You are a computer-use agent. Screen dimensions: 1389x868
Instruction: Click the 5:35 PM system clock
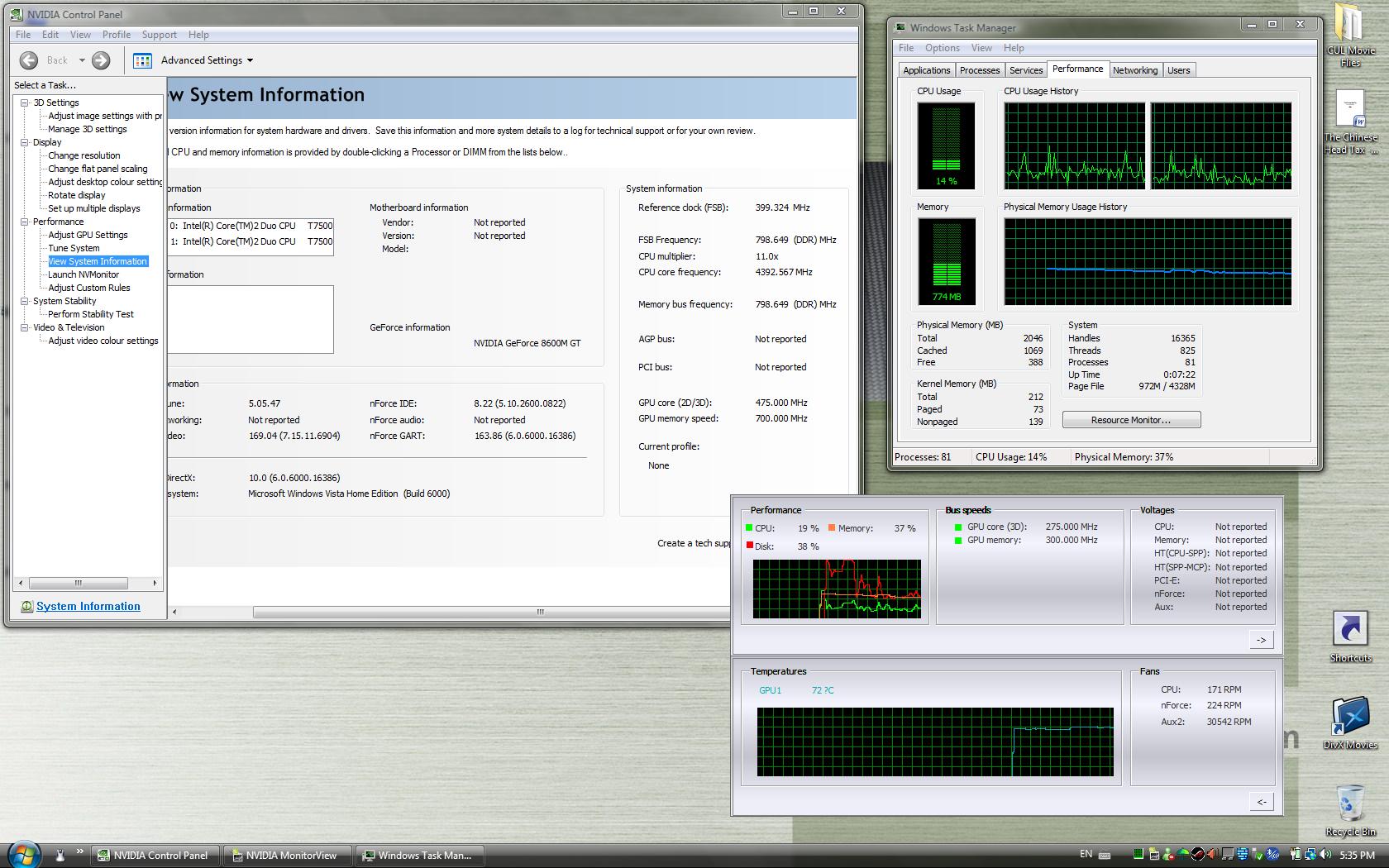1357,856
